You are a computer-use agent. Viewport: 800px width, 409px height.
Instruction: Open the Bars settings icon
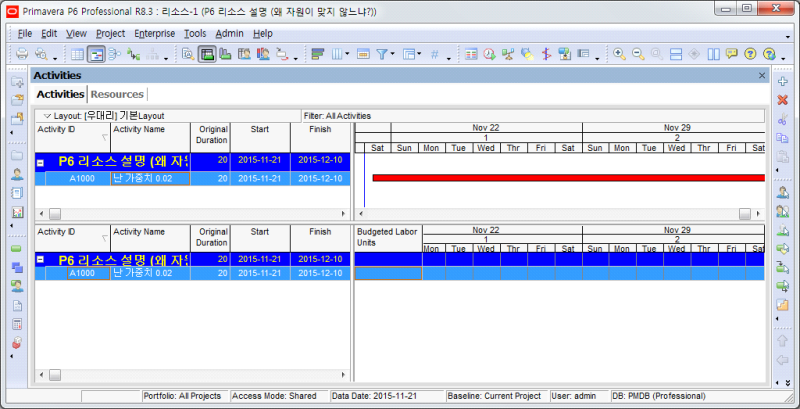[x=318, y=54]
